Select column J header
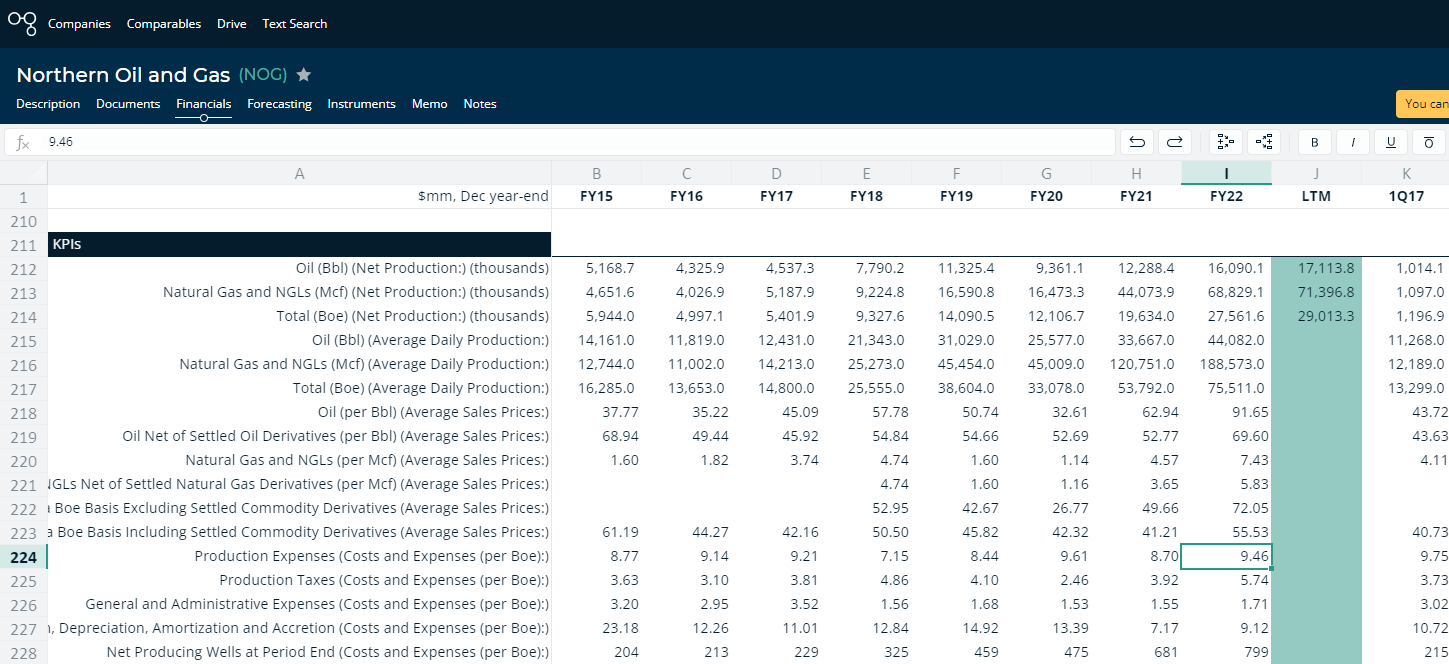 click(1316, 173)
